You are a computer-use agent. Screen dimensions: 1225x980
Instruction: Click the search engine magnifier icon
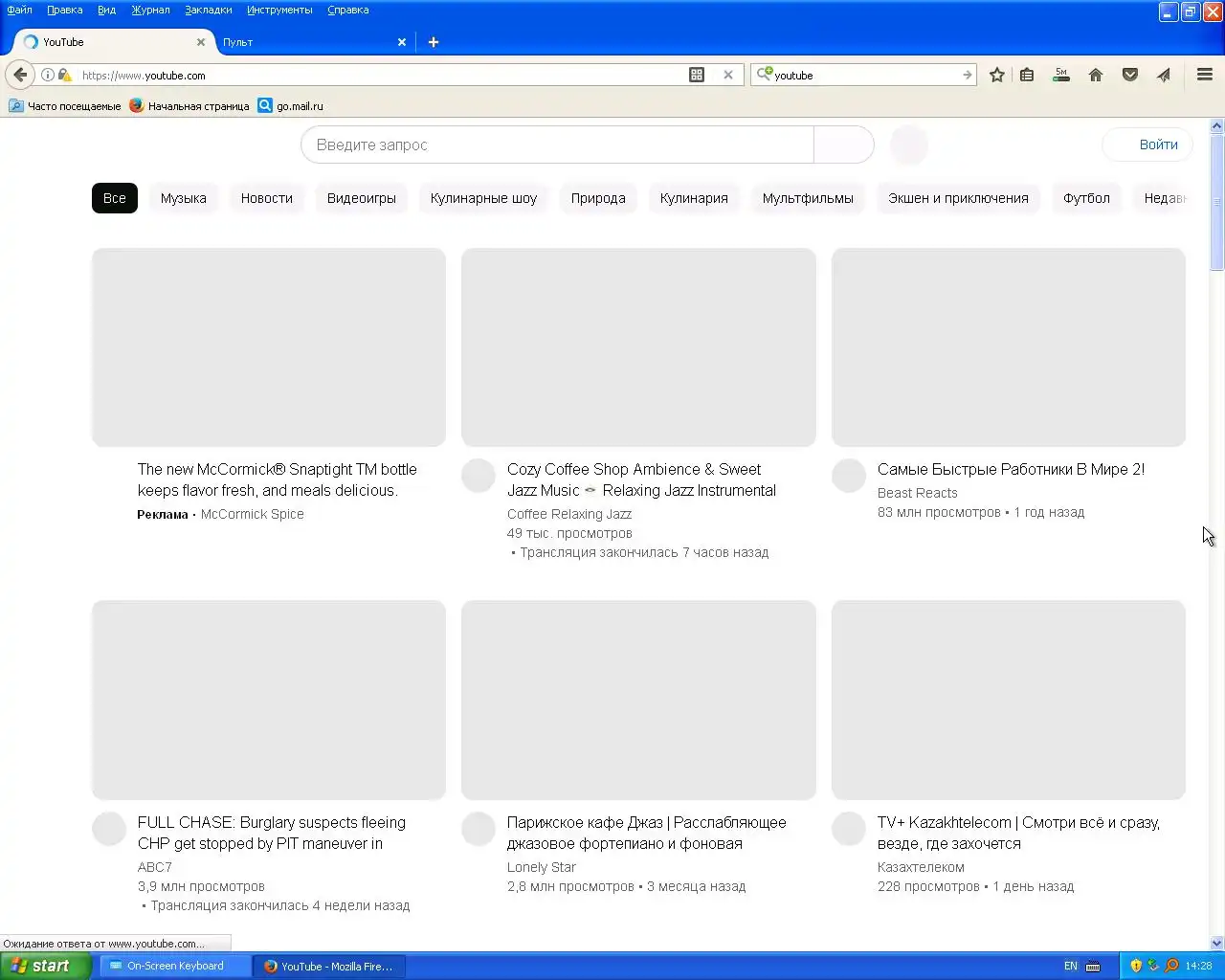point(764,75)
